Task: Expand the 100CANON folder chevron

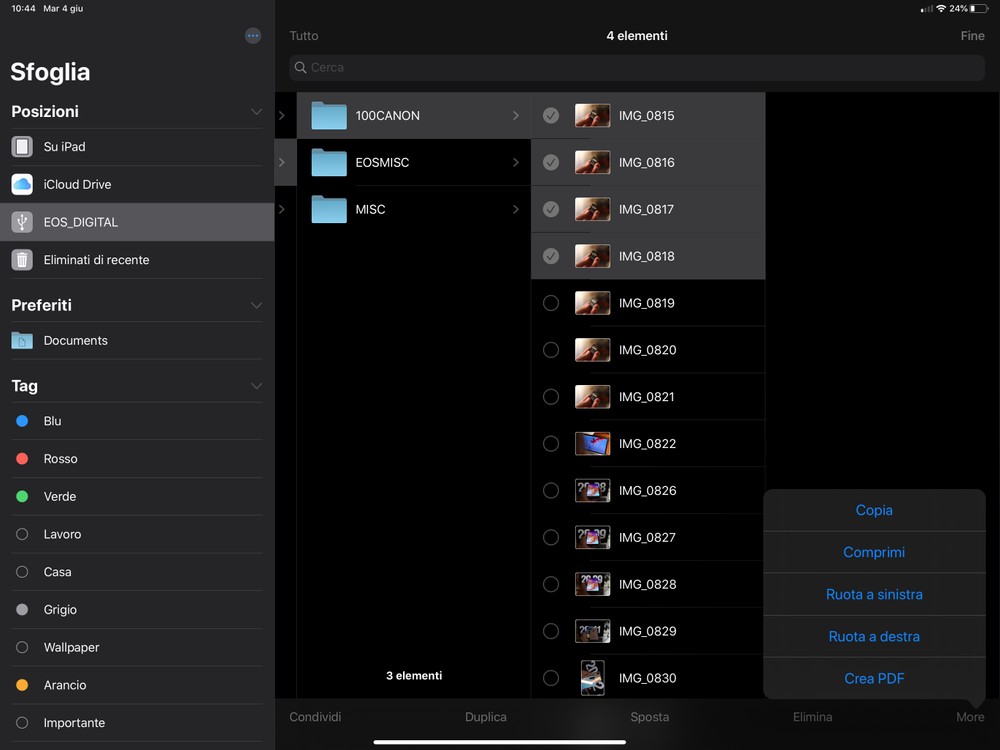Action: 516,115
